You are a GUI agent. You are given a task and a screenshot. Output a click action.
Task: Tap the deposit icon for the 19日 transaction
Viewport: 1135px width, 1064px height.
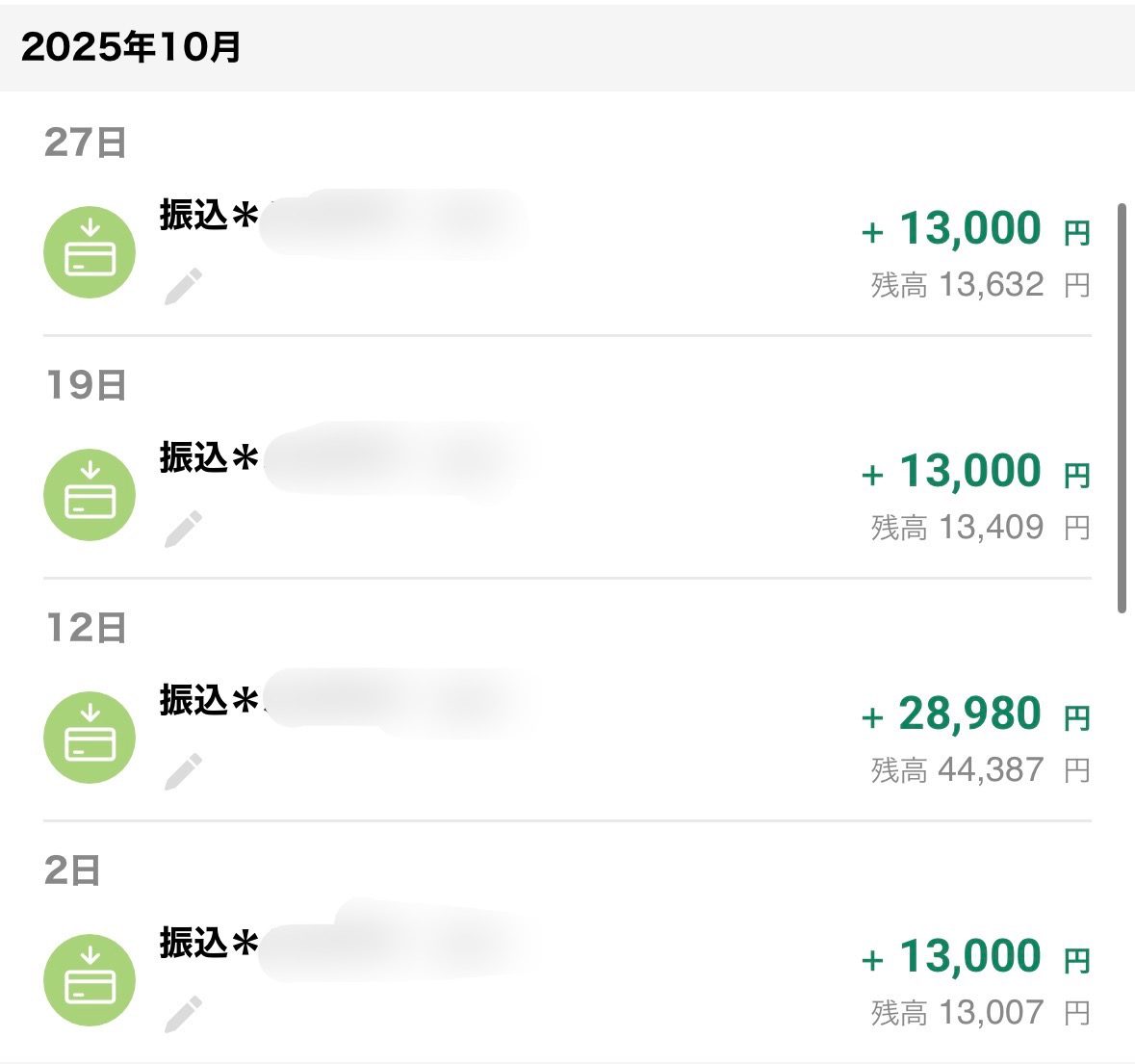[90, 495]
